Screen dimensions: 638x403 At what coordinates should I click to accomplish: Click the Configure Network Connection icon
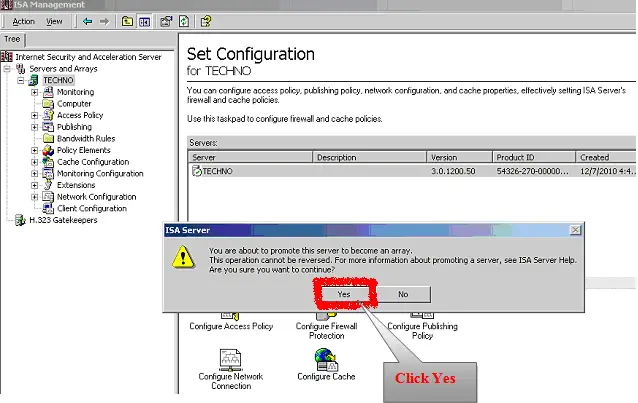[230, 359]
